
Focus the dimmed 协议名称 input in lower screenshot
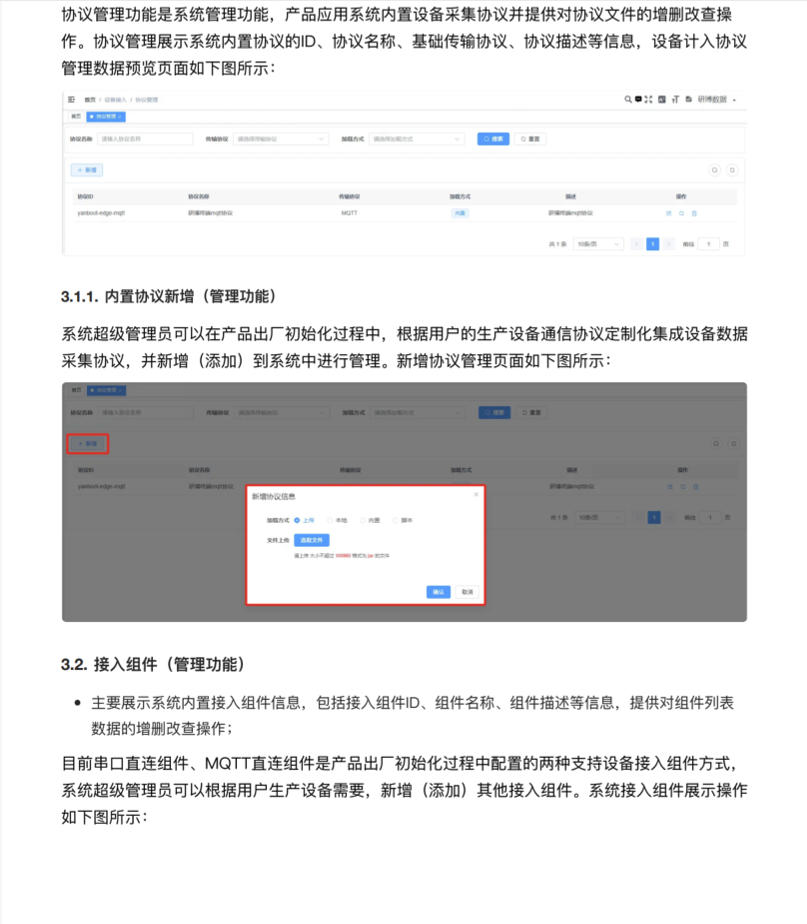[146, 412]
